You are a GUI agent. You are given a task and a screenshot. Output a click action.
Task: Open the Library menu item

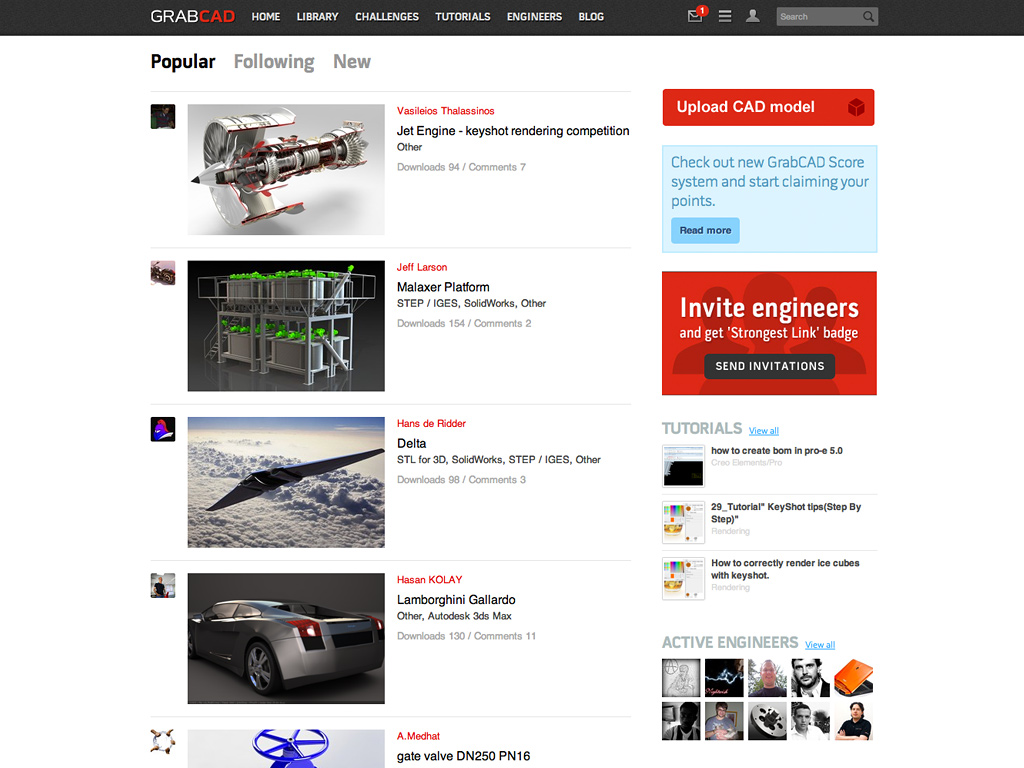pos(317,17)
